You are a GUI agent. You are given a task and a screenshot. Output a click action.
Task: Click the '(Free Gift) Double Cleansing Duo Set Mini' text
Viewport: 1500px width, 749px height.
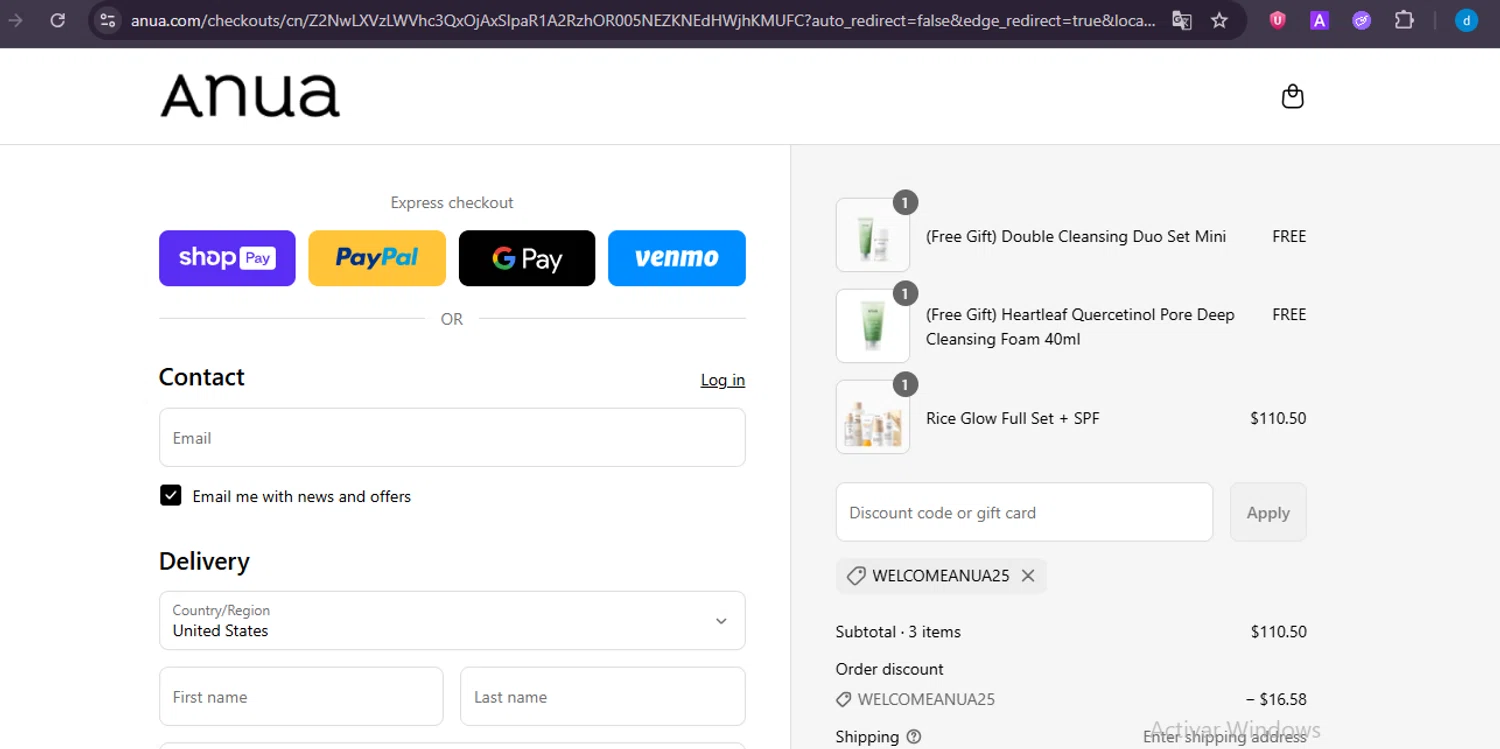pos(1076,236)
